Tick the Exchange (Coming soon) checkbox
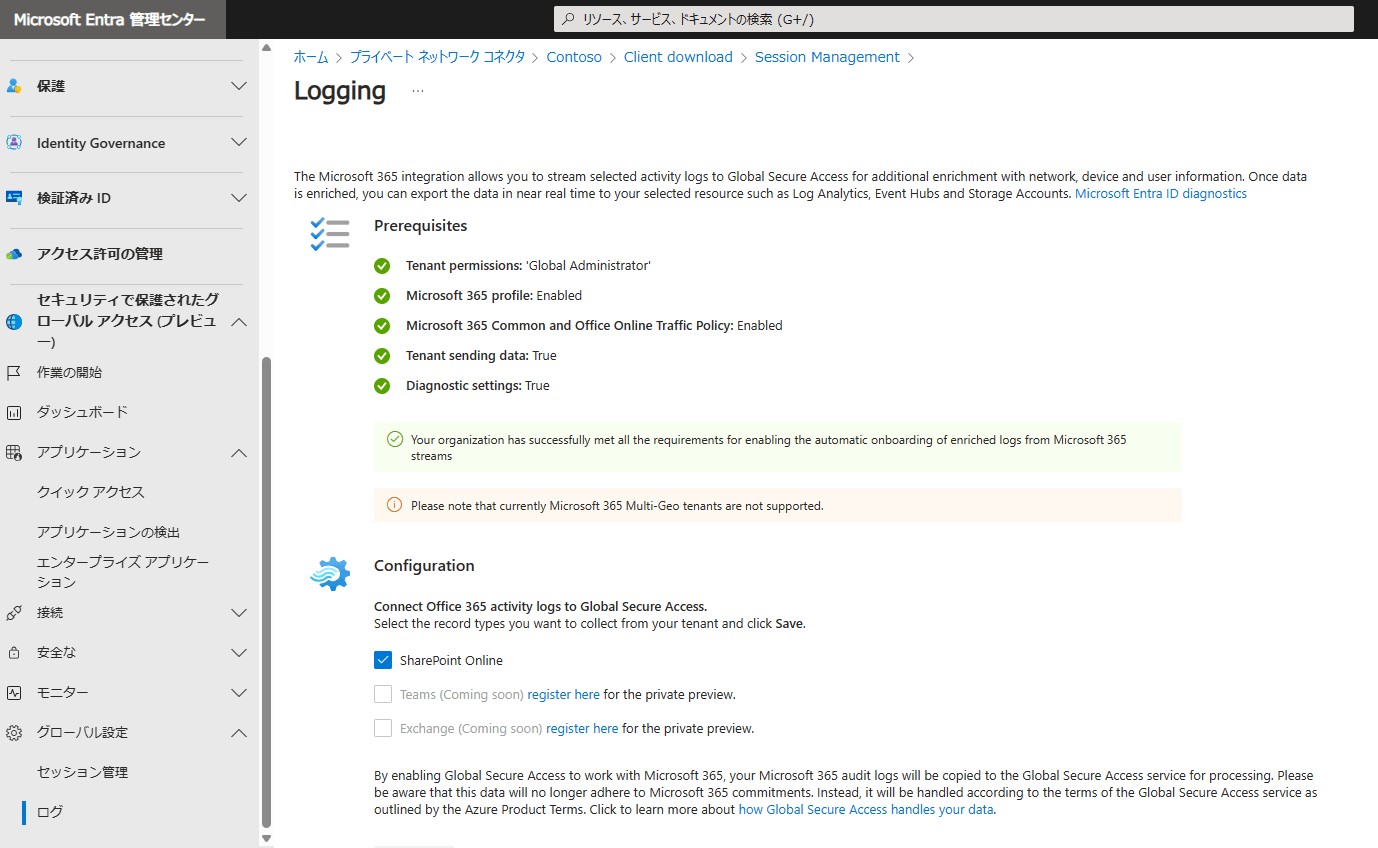1378x848 pixels. pyautogui.click(x=383, y=728)
